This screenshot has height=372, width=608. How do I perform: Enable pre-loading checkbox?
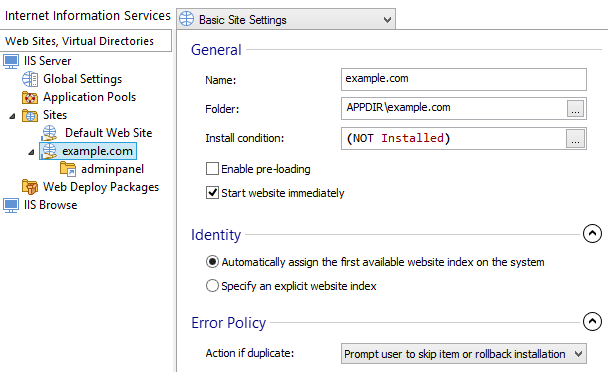[212, 169]
